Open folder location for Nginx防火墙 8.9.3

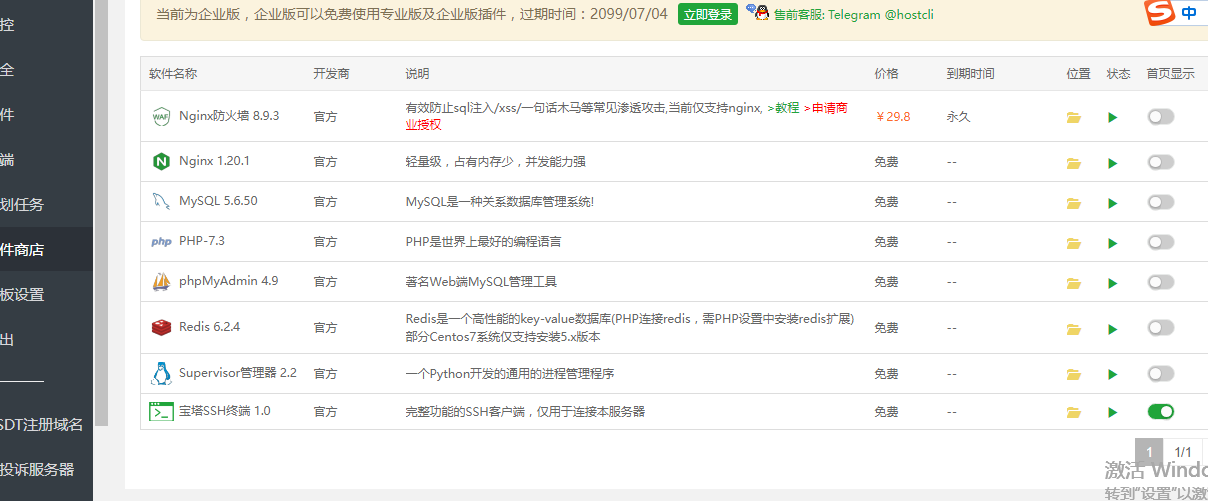tap(1074, 117)
